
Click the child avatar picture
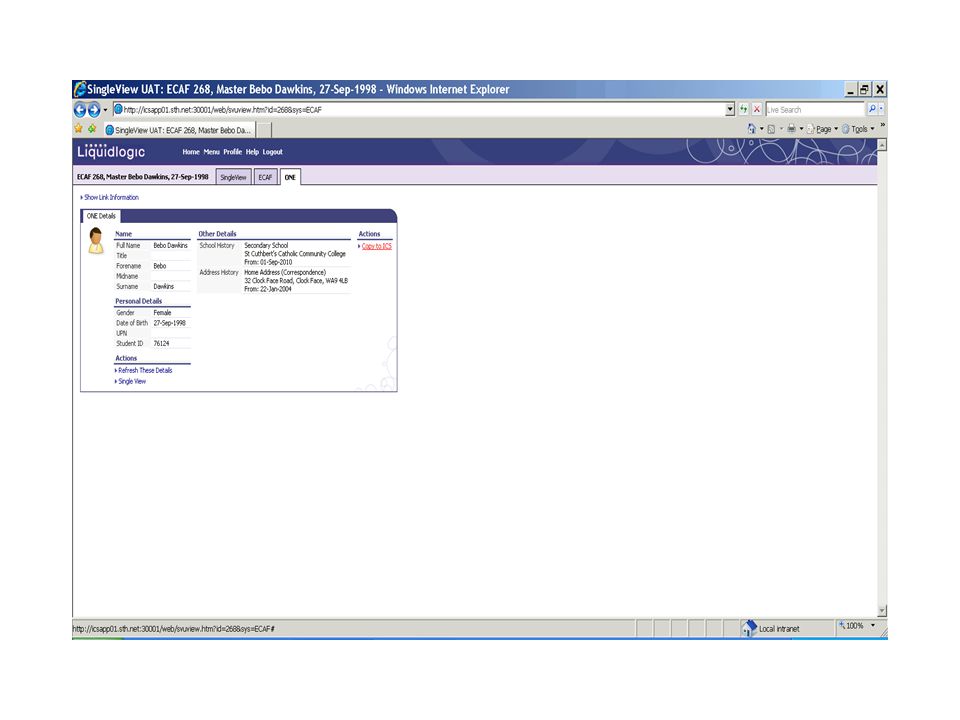coord(96,241)
